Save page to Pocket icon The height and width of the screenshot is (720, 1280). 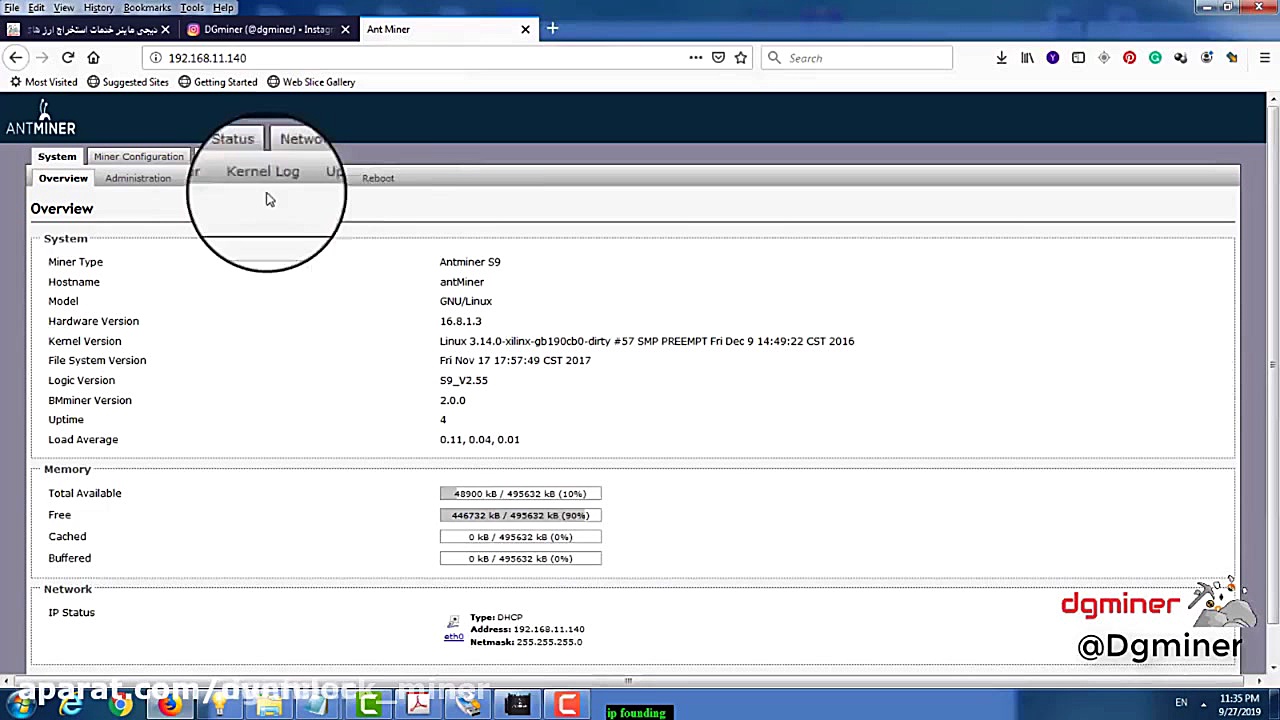(718, 58)
